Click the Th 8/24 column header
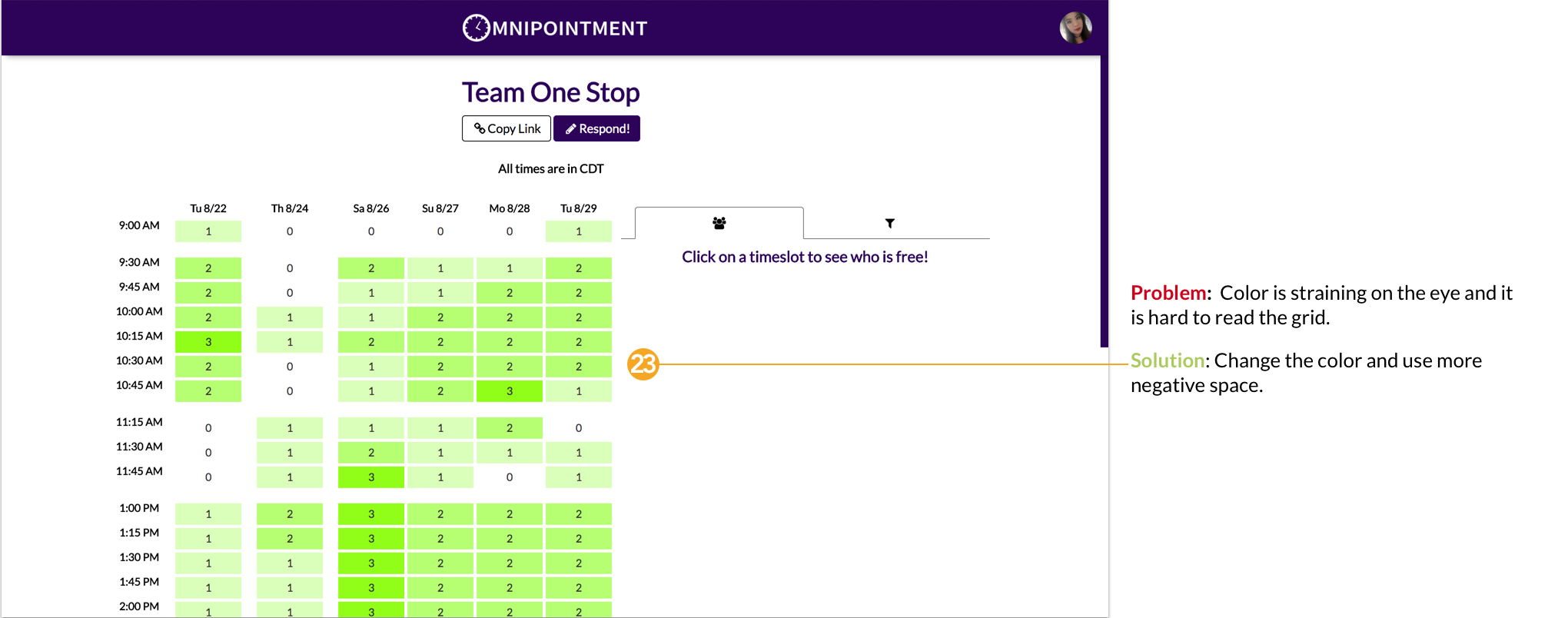Screen dimensions: 1568x618 pos(290,208)
